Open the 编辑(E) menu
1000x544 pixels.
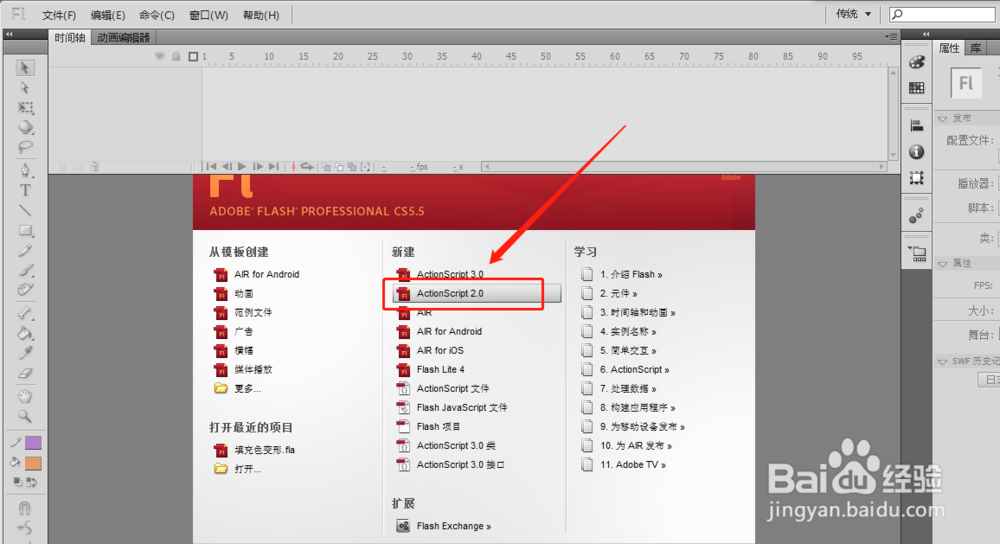108,15
